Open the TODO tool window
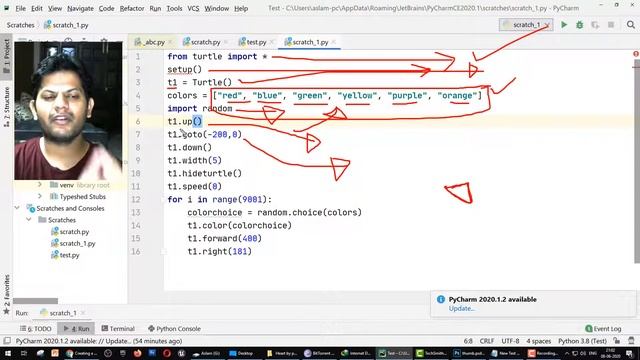Image resolution: width=640 pixels, height=360 pixels. point(36,329)
